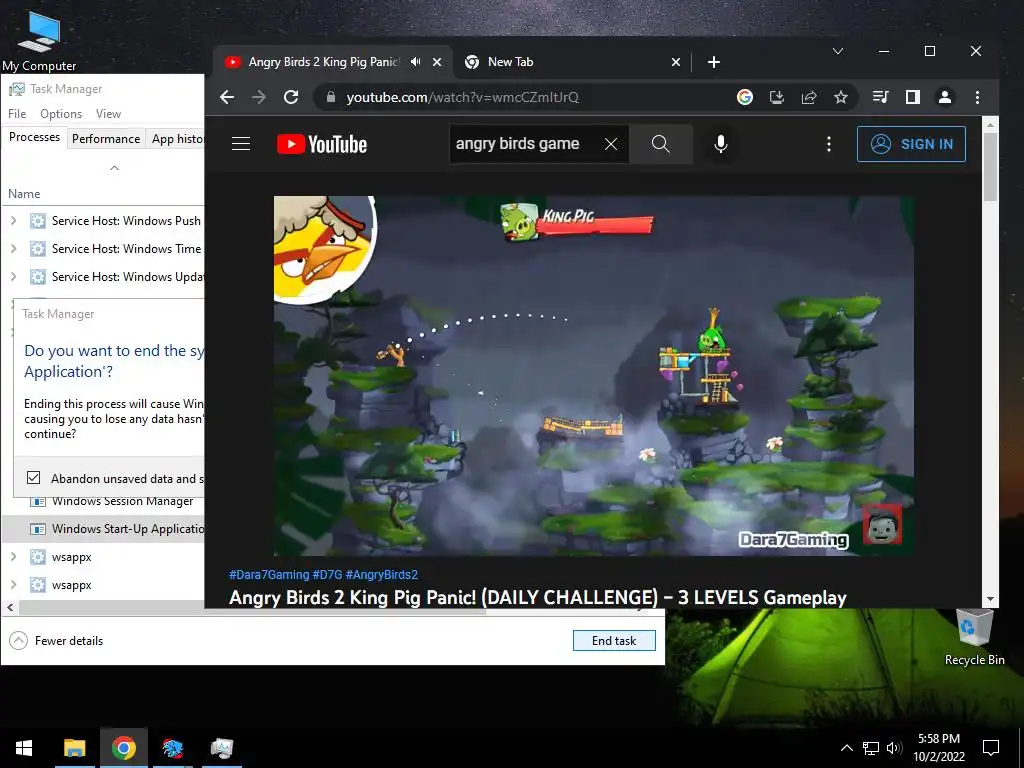The width and height of the screenshot is (1024, 768).
Task: Close the Angry Birds YouTube tab
Action: [x=437, y=62]
